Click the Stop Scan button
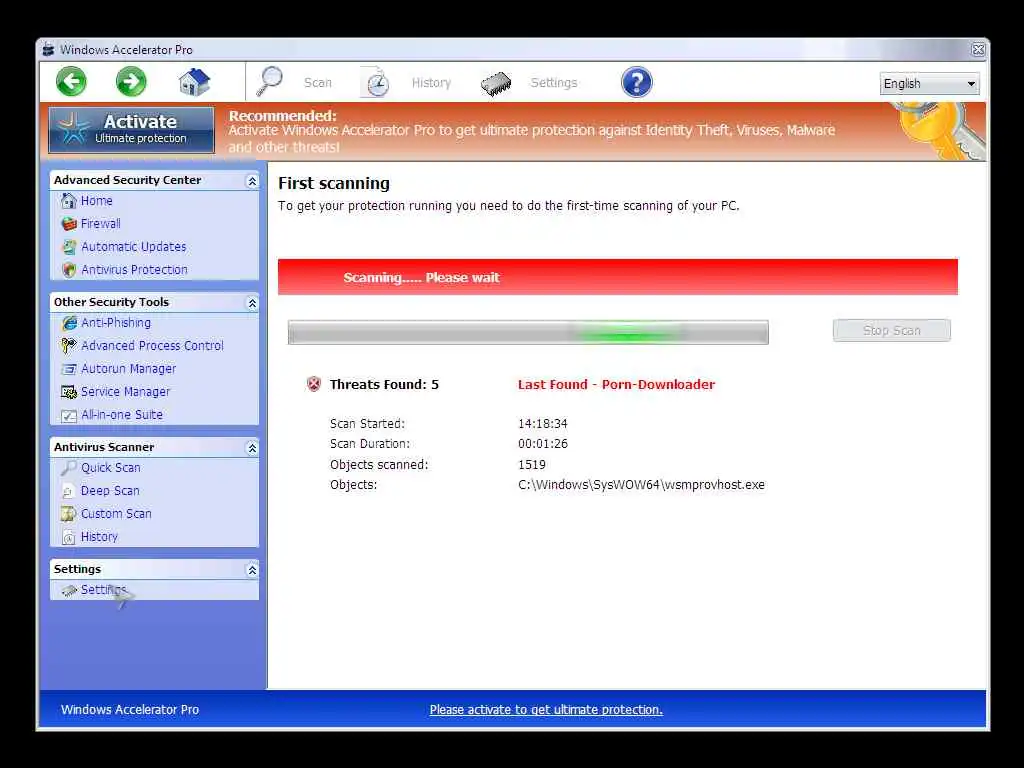This screenshot has width=1024, height=768. (891, 330)
